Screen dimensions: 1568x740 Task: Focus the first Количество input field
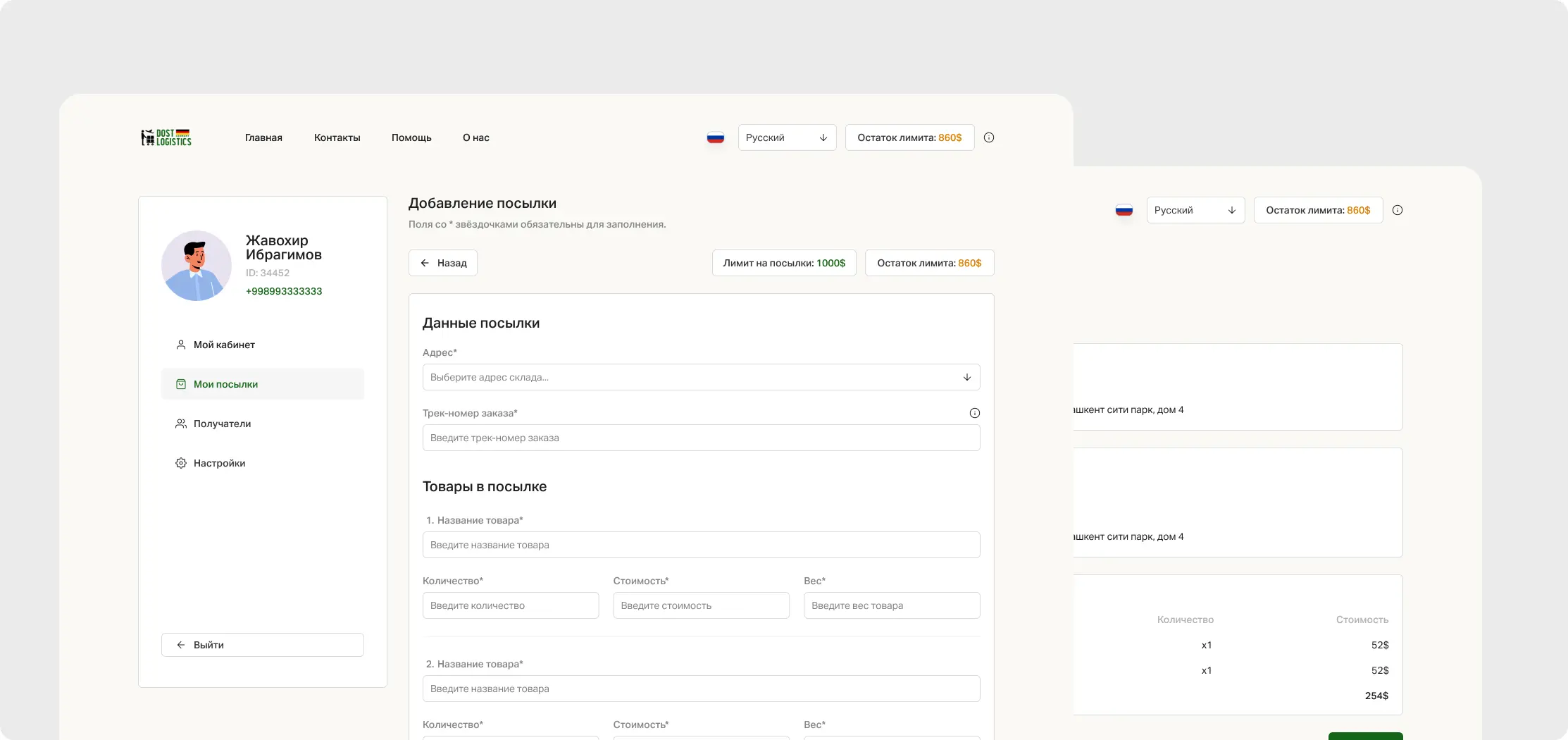[511, 605]
